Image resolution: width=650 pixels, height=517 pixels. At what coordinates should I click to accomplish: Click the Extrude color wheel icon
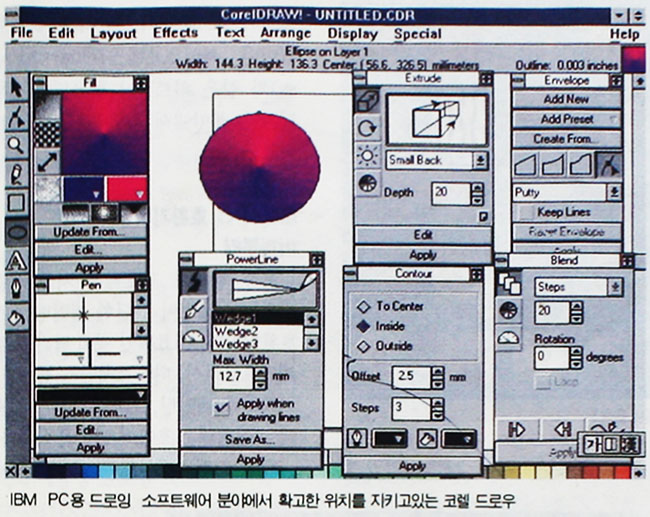[x=367, y=183]
